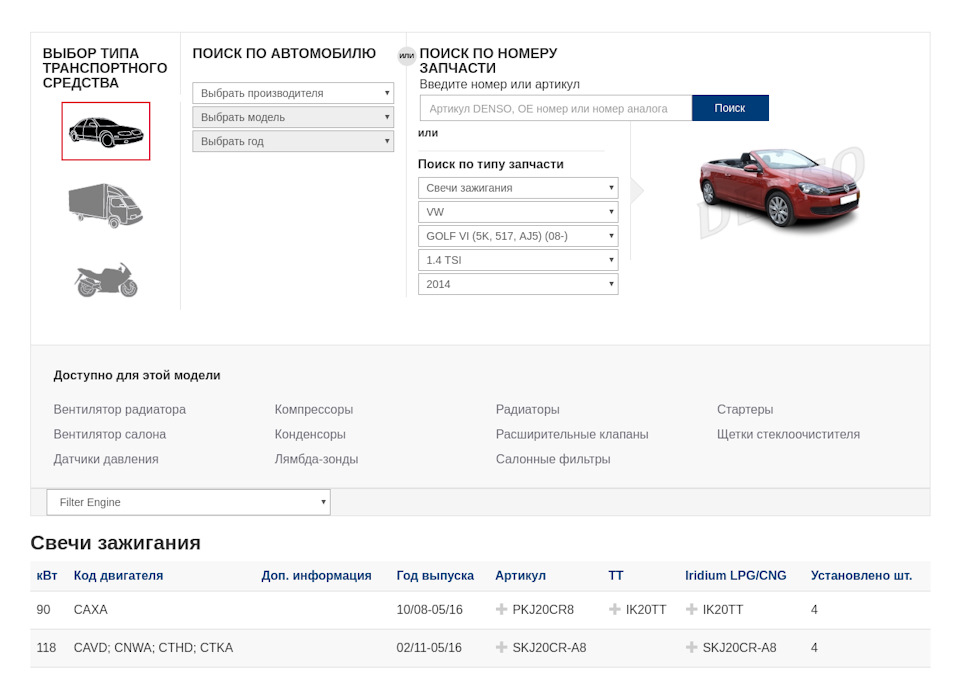Open Вентилятор радиатора category link
This screenshot has width=960, height=673.
pyautogui.click(x=119, y=409)
